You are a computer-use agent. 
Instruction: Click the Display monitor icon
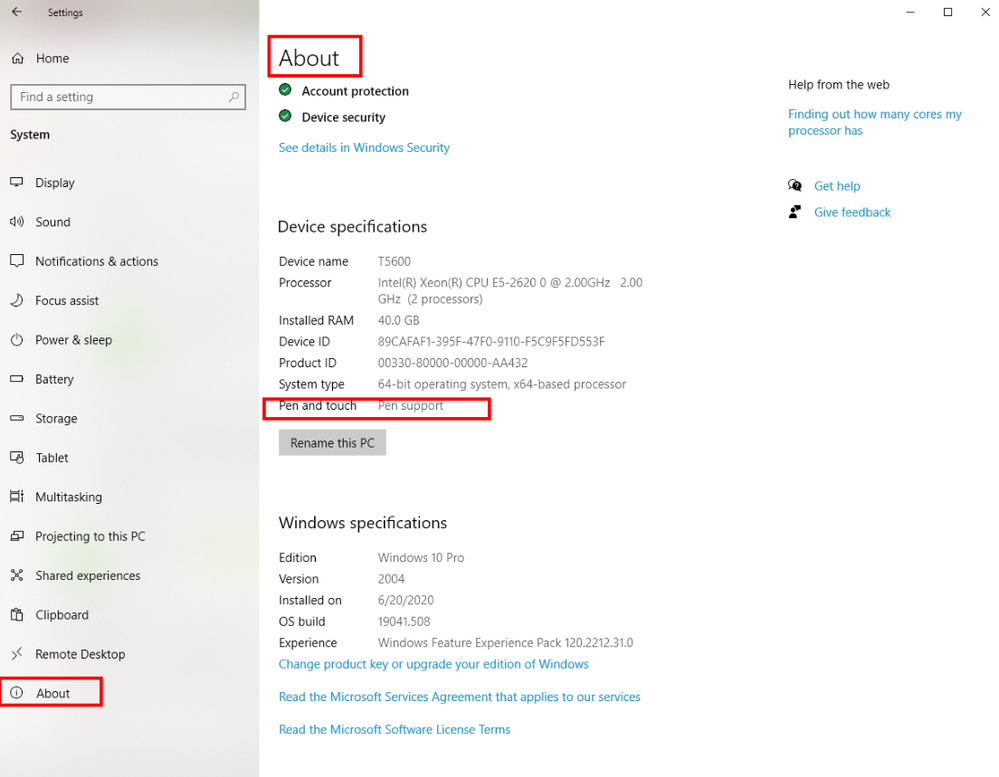[17, 182]
